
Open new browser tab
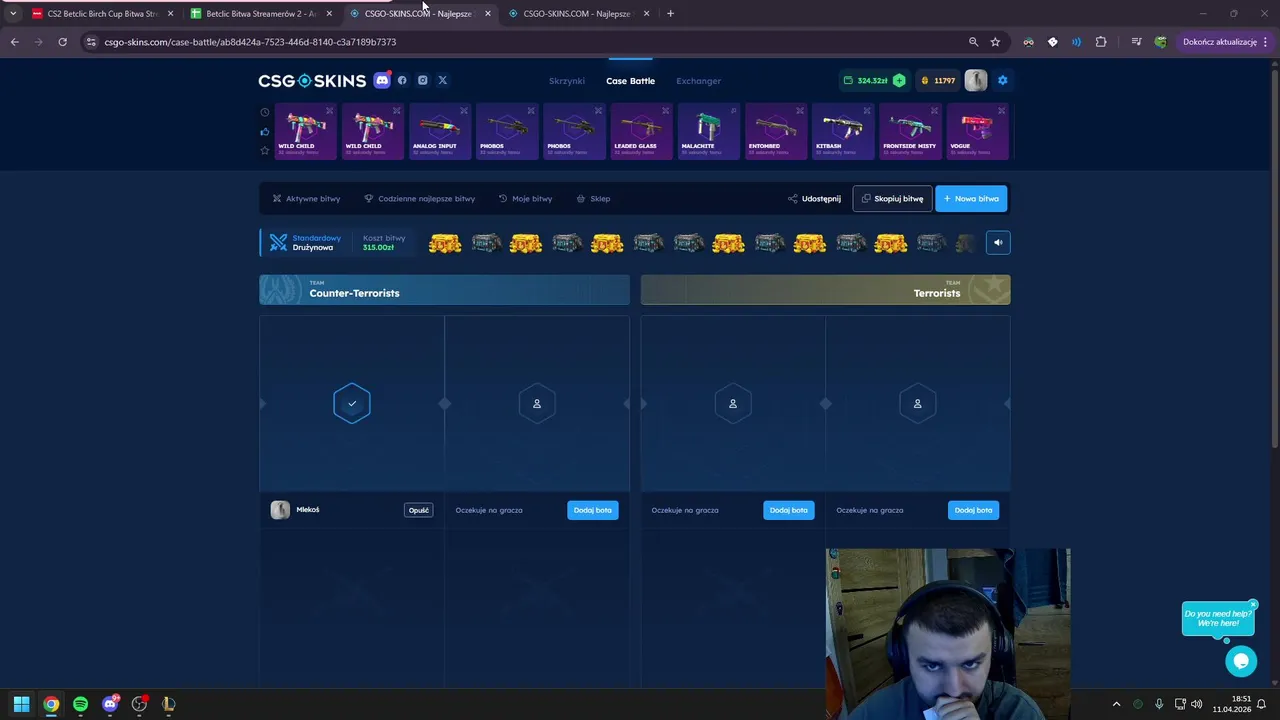(670, 14)
